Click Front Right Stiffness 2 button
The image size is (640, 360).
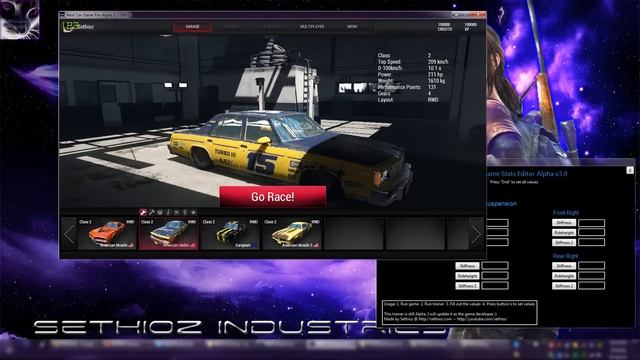click(564, 242)
